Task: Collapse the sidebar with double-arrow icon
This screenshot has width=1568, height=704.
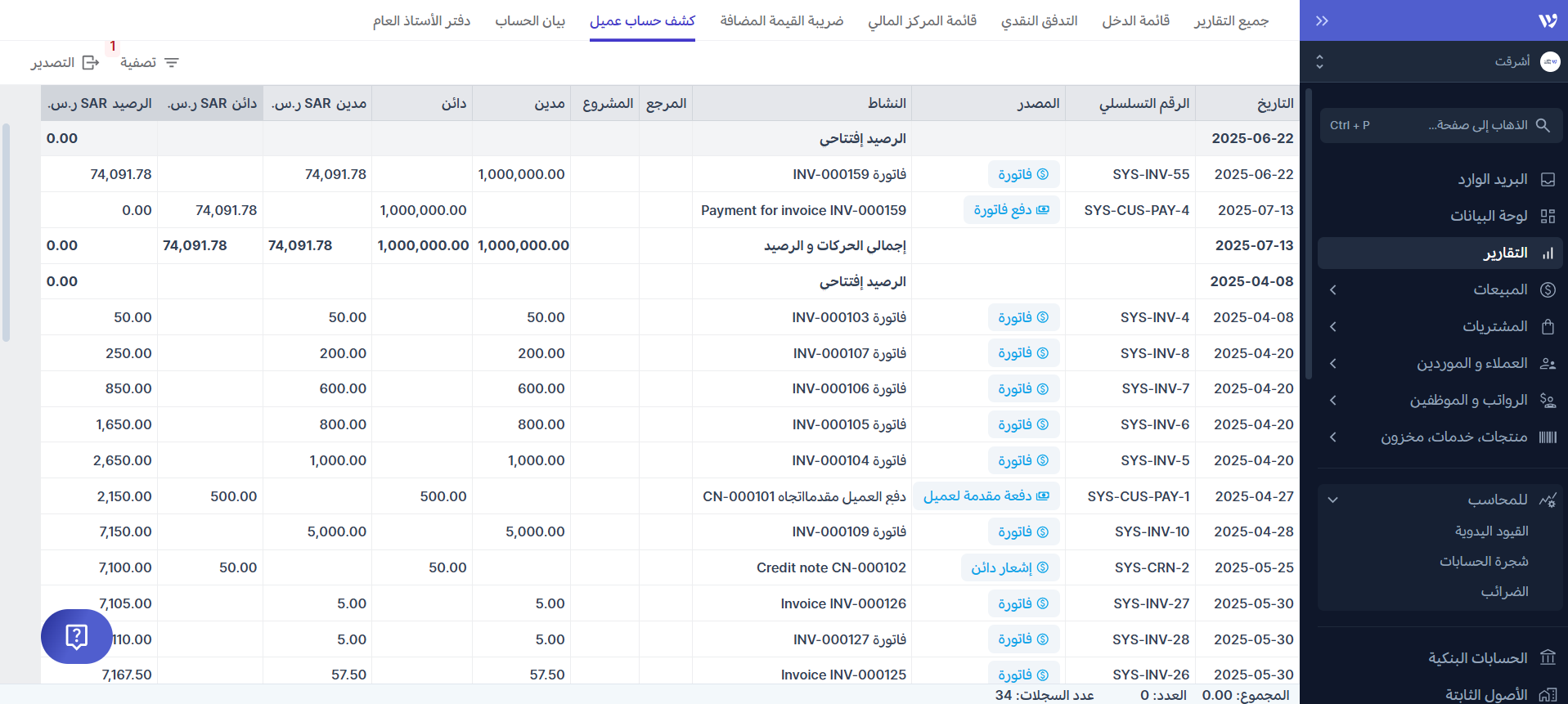Action: pos(1322,20)
